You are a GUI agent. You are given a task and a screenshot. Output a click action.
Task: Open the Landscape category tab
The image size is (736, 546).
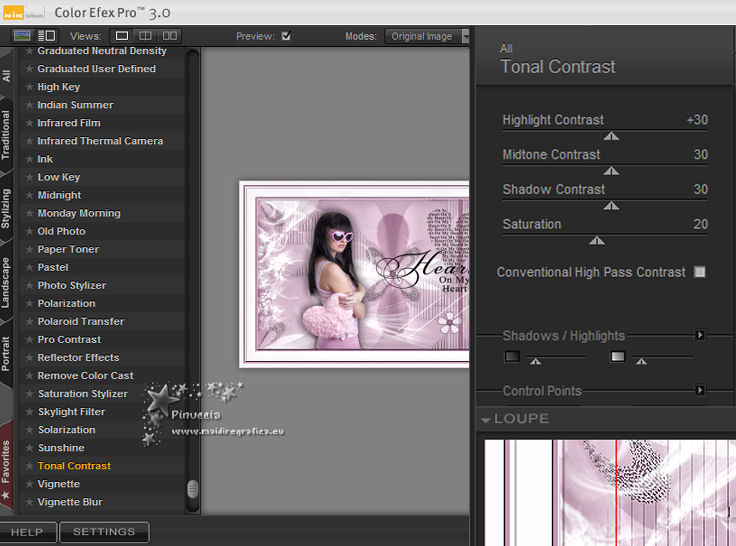tap(6, 283)
